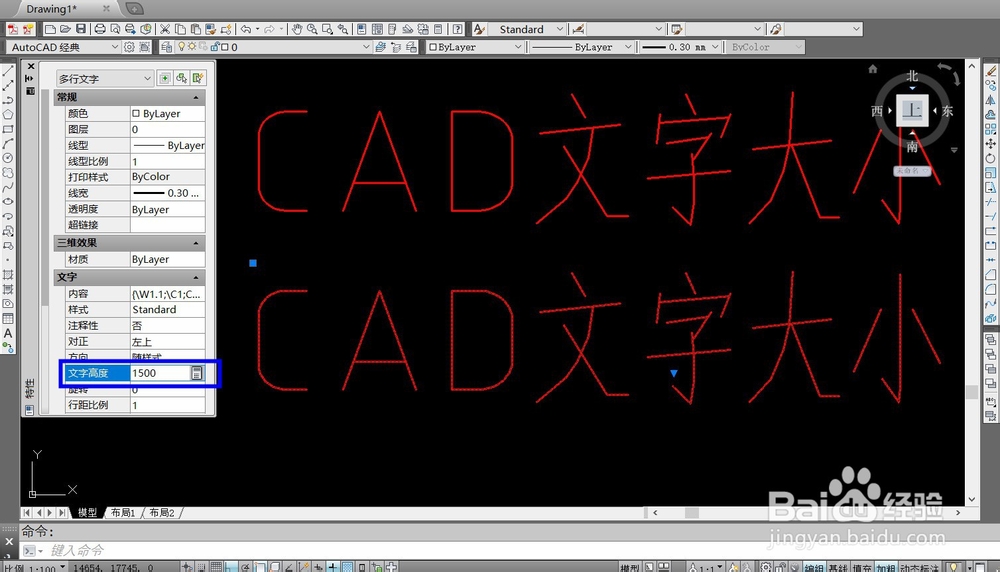Open the workspace settings gear icon
The height and width of the screenshot is (572, 1000).
coord(129,47)
